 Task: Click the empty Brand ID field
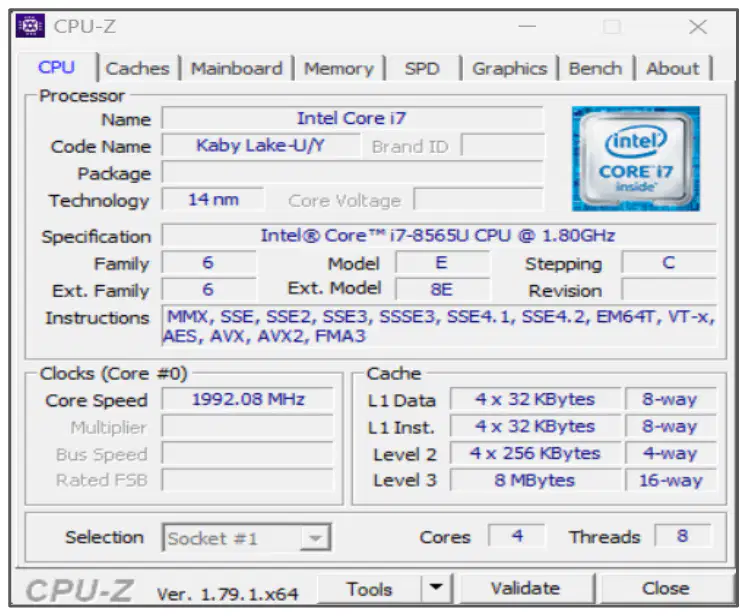503,145
